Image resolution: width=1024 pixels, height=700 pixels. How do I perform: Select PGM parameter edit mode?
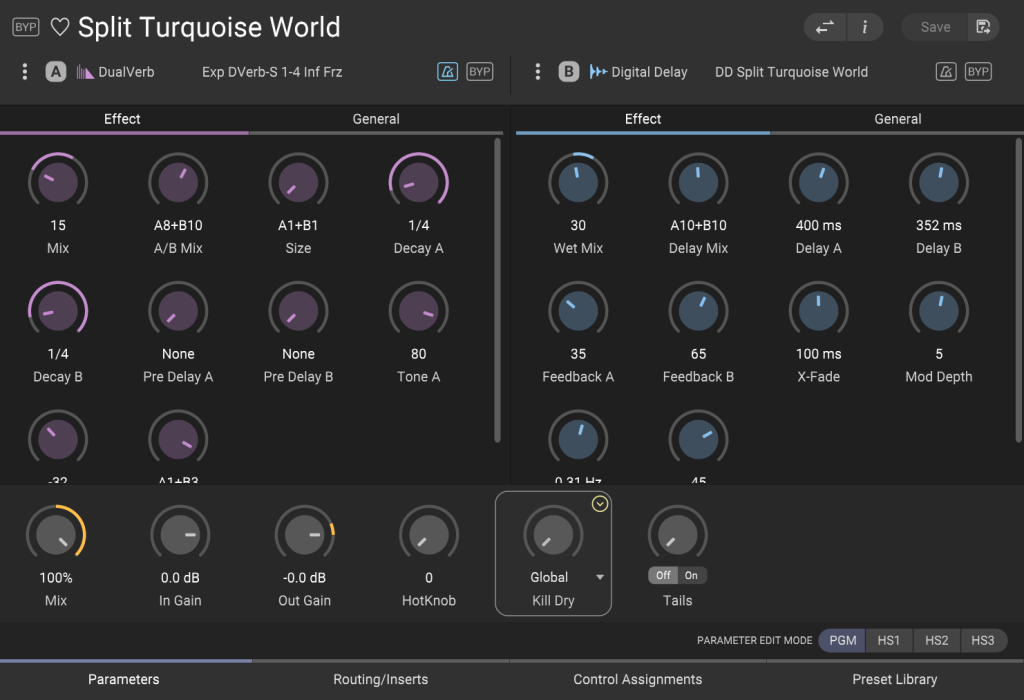(x=842, y=641)
